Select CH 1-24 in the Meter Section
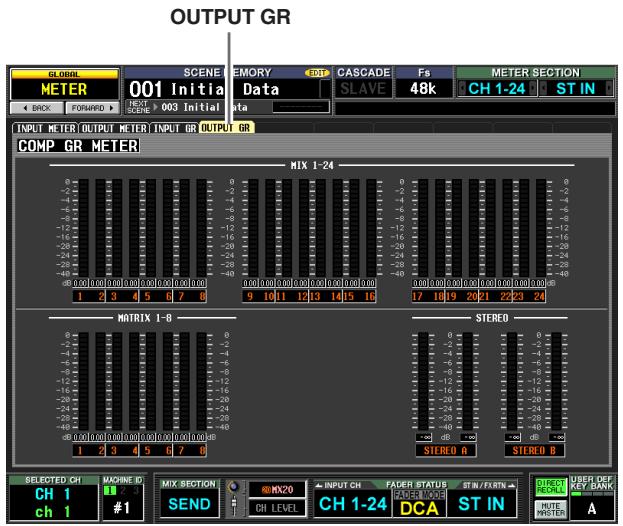 pyautogui.click(x=497, y=88)
